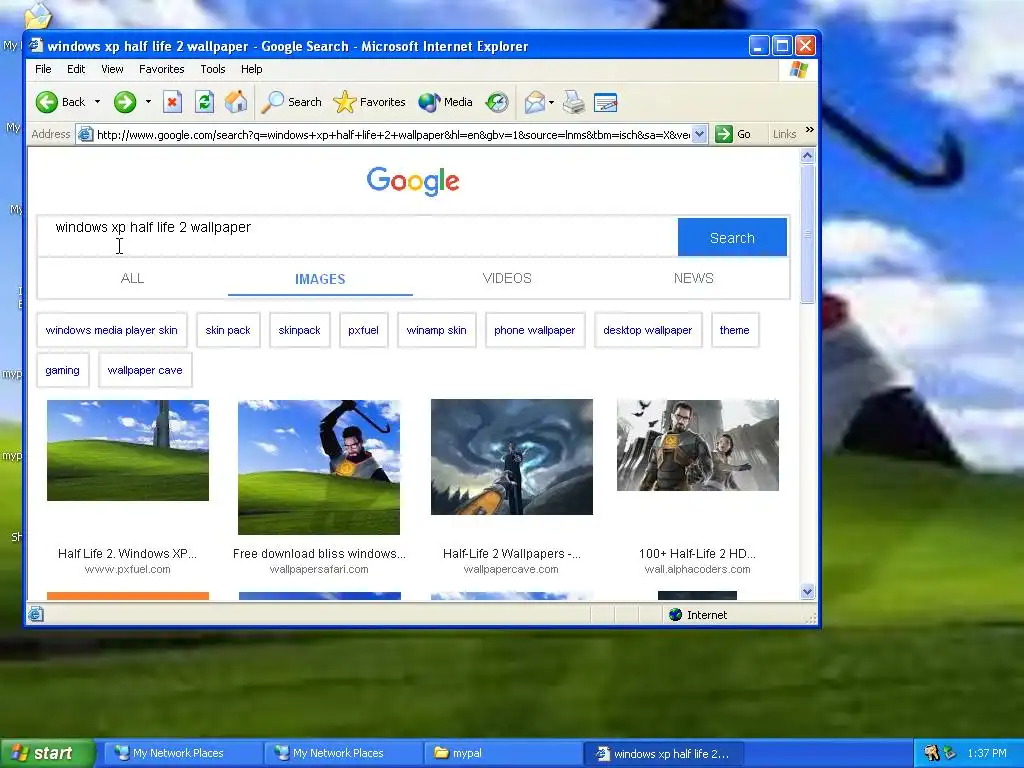Click the 'gaming' suggestion chip
The width and height of the screenshot is (1024, 768).
[63, 370]
